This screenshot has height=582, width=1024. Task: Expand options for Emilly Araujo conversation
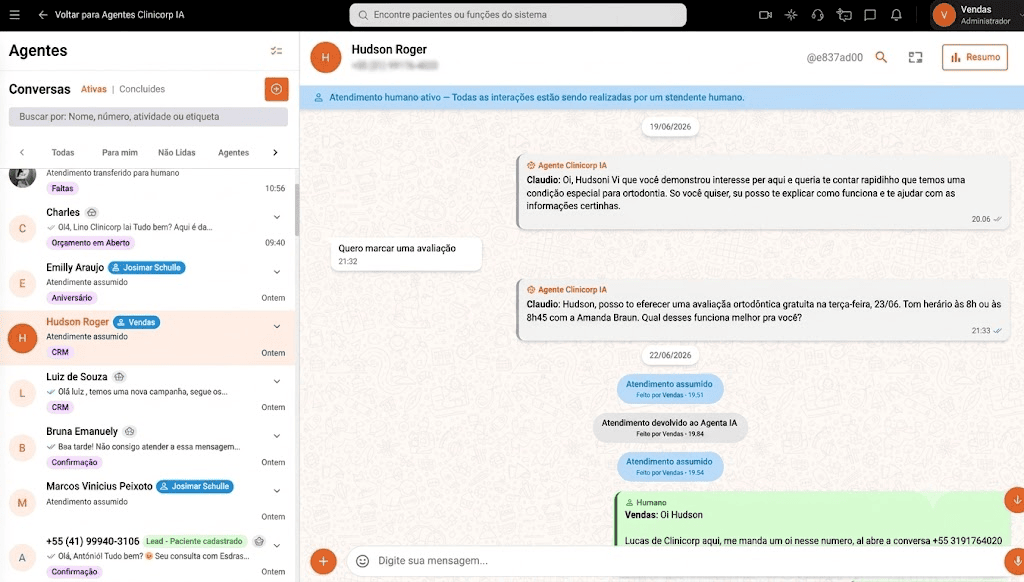point(277,272)
